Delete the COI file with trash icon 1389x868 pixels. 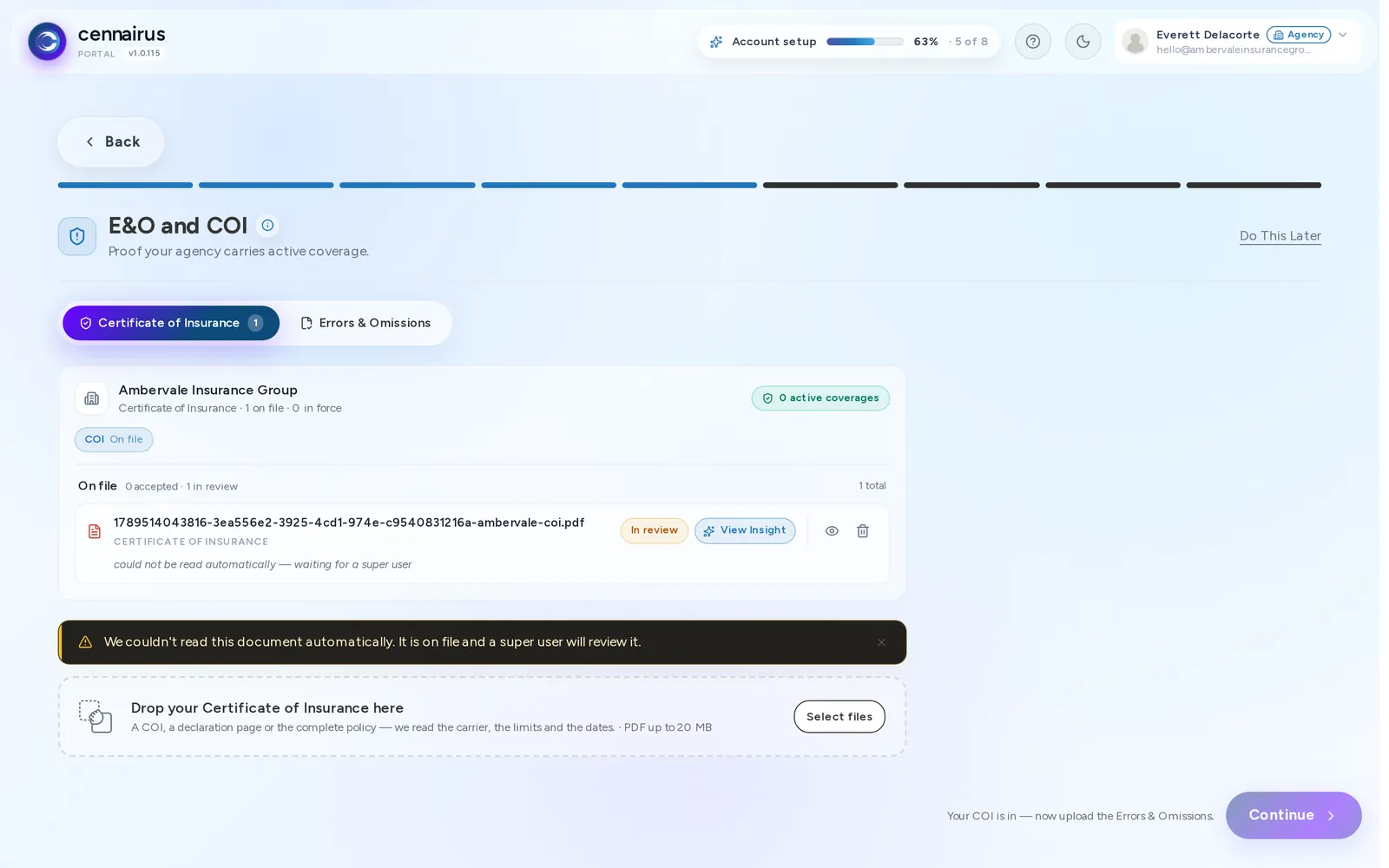point(863,531)
